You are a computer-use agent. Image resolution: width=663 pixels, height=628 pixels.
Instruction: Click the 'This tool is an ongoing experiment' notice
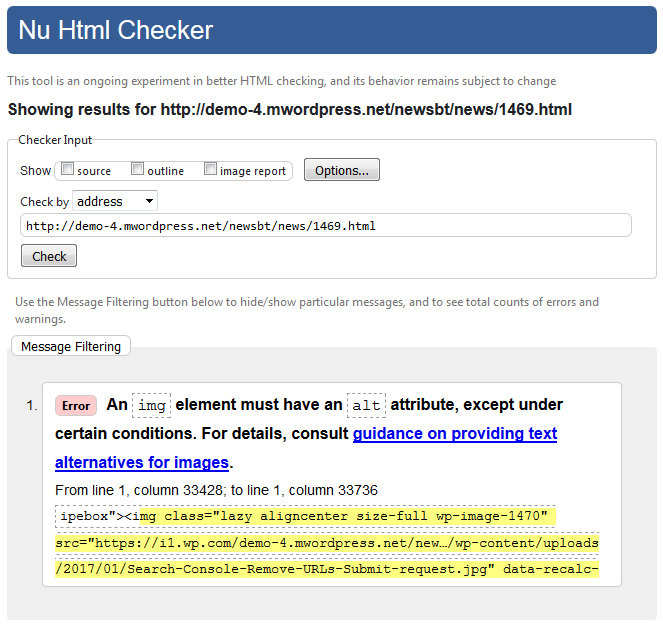pyautogui.click(x=282, y=81)
